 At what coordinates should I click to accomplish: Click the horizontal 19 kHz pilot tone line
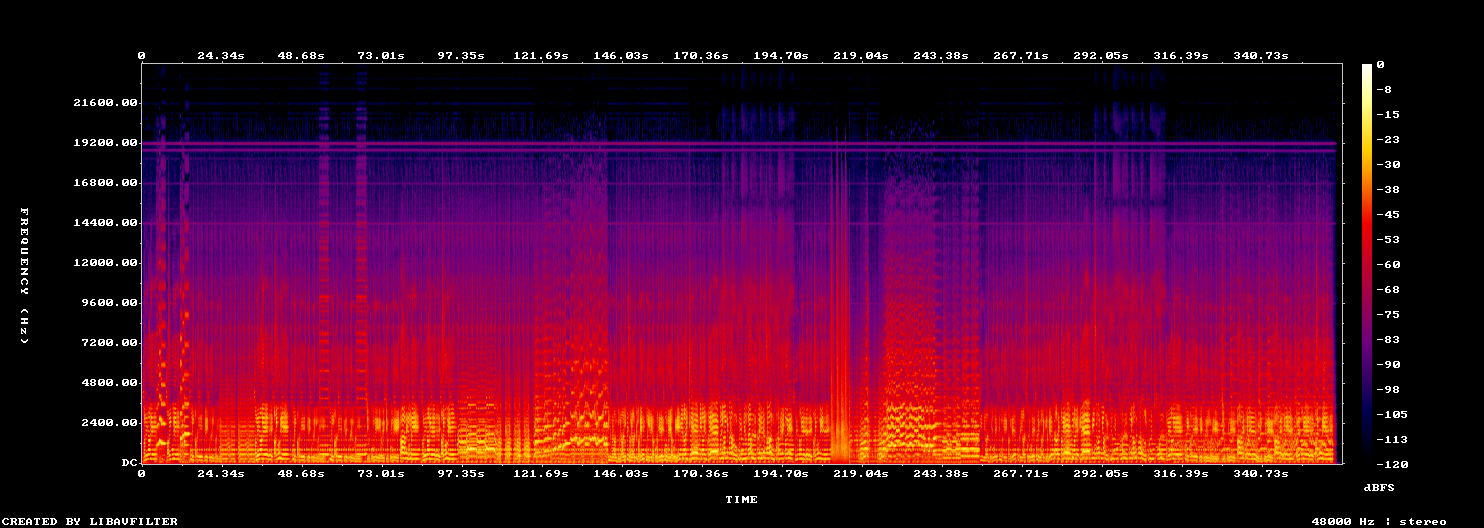tap(740, 145)
